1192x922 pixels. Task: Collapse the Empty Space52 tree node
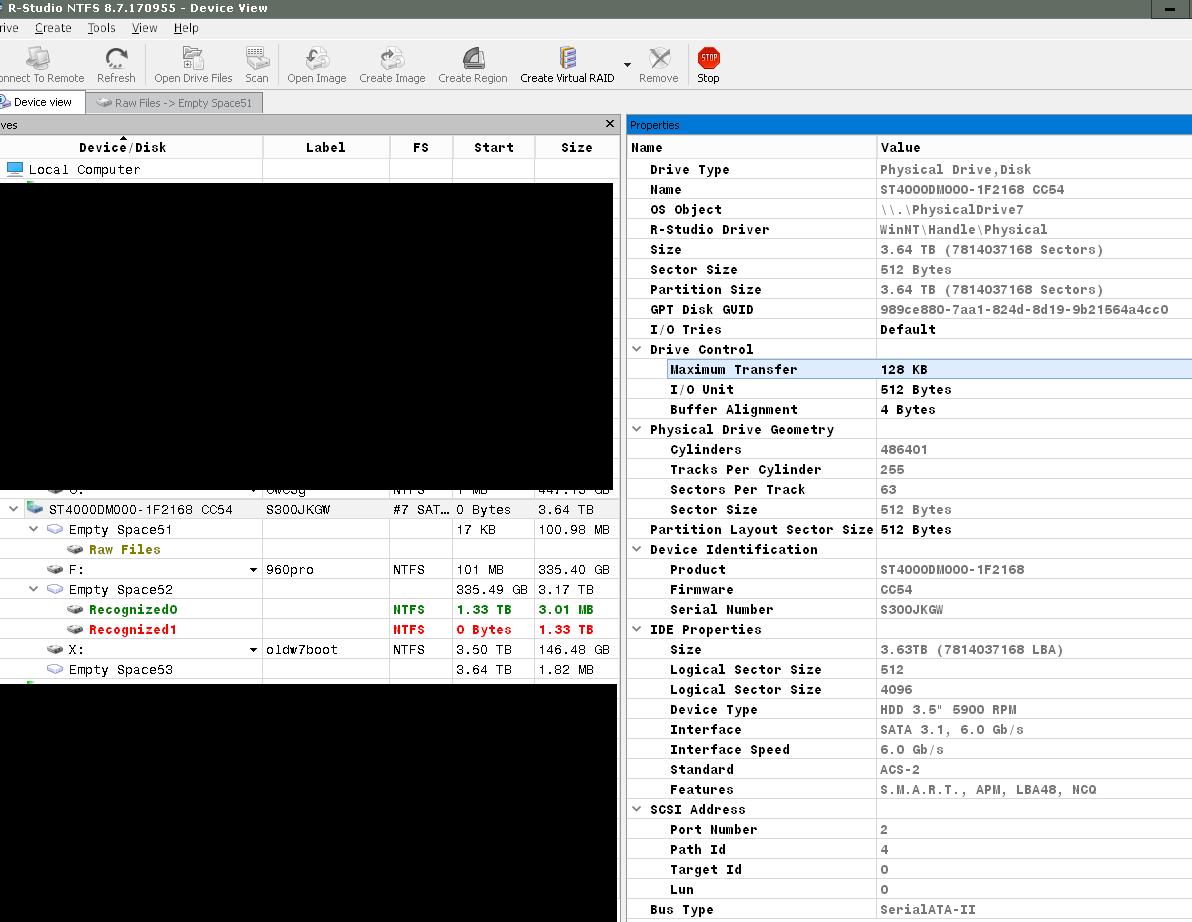(x=34, y=589)
